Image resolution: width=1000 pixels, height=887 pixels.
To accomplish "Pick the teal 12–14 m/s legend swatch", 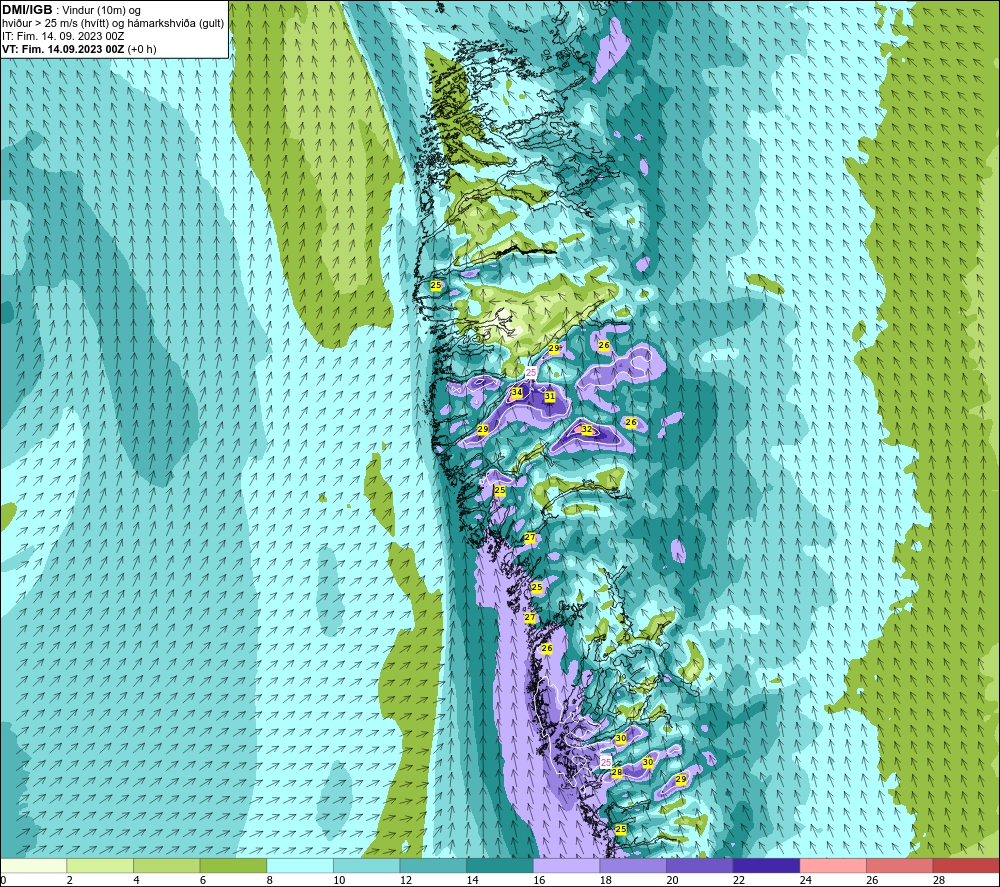I will (x=433, y=865).
